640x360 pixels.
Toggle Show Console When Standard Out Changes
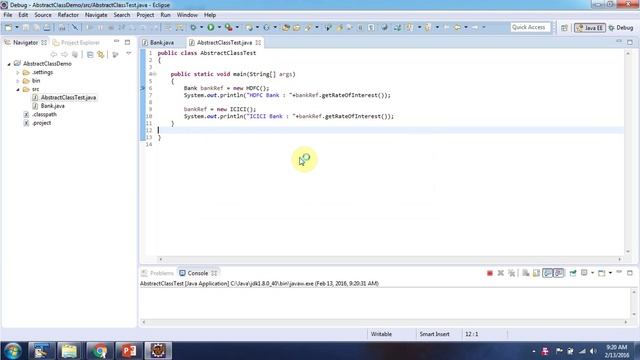[547, 273]
